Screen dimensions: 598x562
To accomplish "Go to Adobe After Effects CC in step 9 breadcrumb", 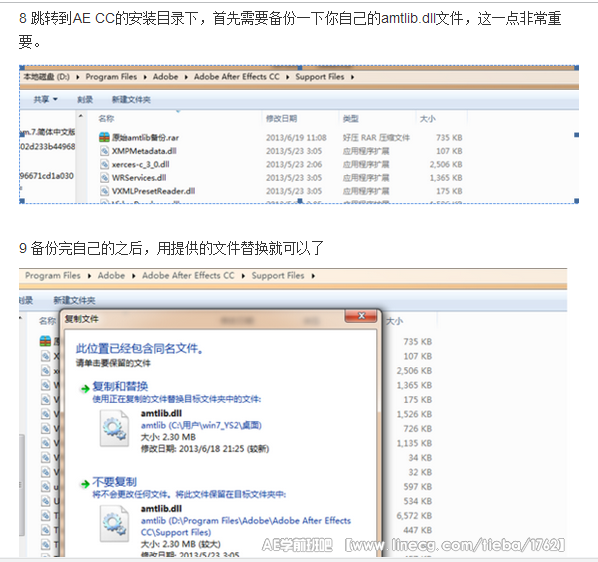I will pyautogui.click(x=188, y=276).
